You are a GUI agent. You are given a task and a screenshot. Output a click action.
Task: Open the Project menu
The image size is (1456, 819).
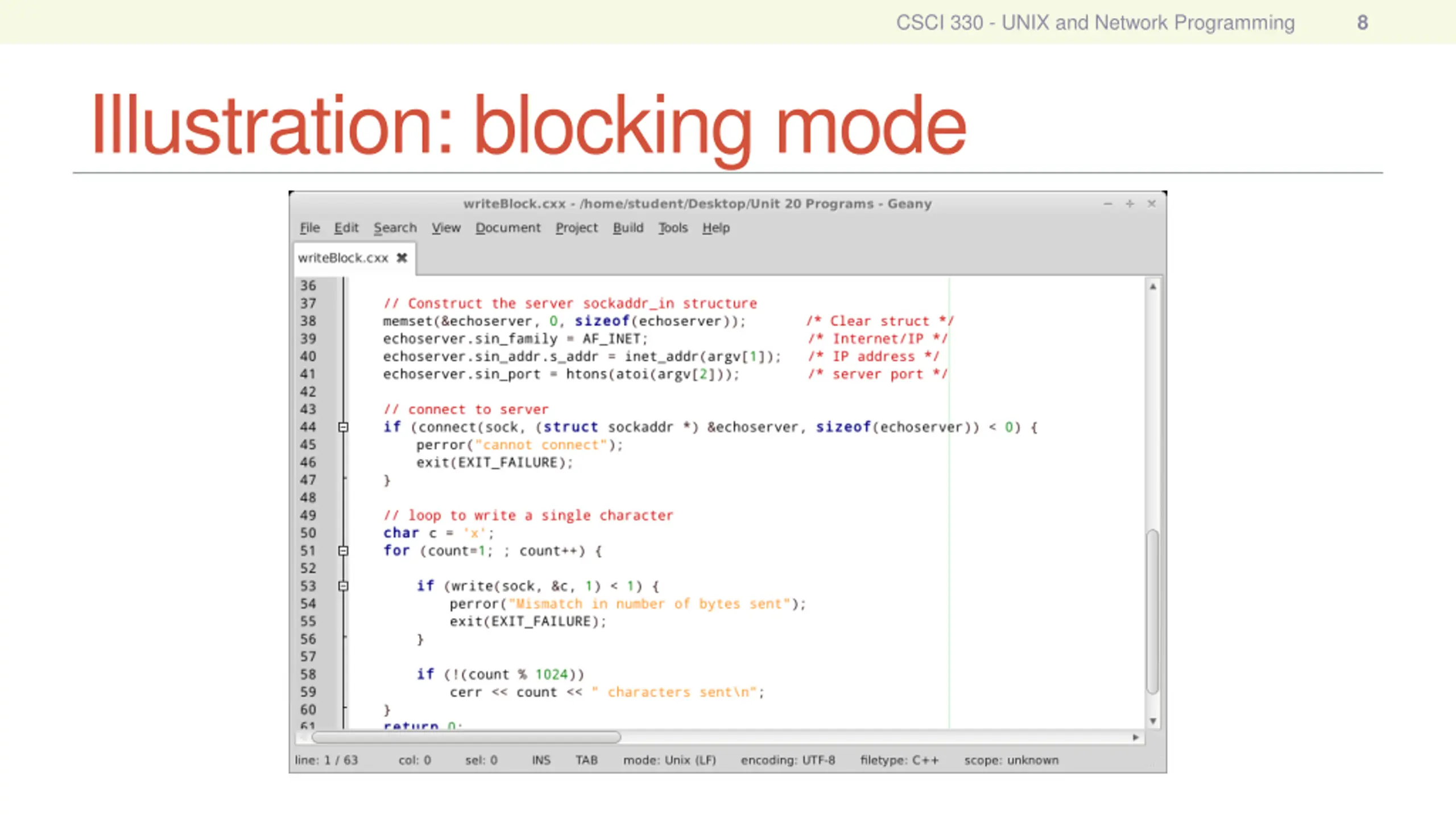(x=576, y=227)
